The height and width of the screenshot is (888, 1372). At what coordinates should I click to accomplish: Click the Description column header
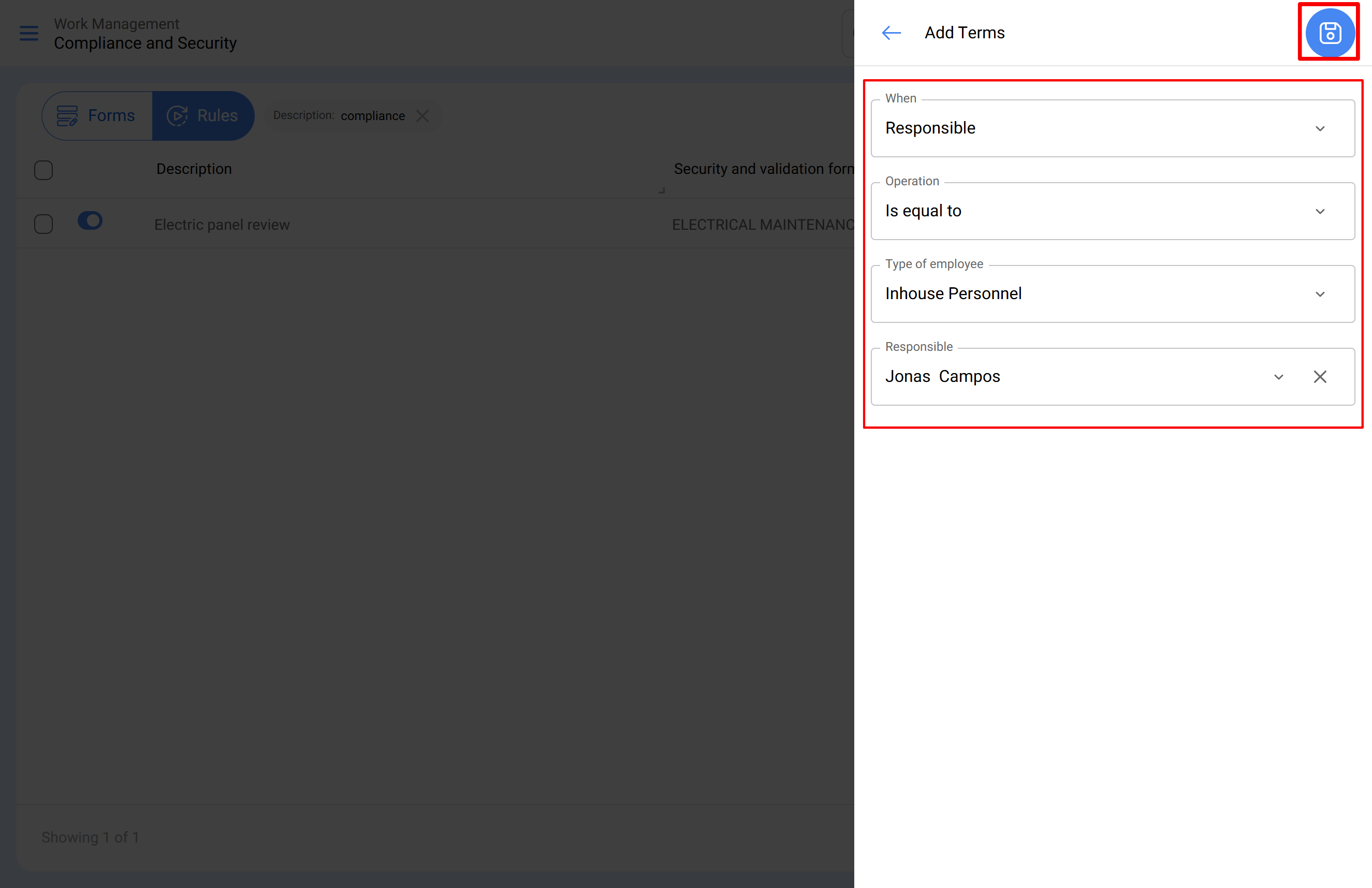pyautogui.click(x=194, y=169)
